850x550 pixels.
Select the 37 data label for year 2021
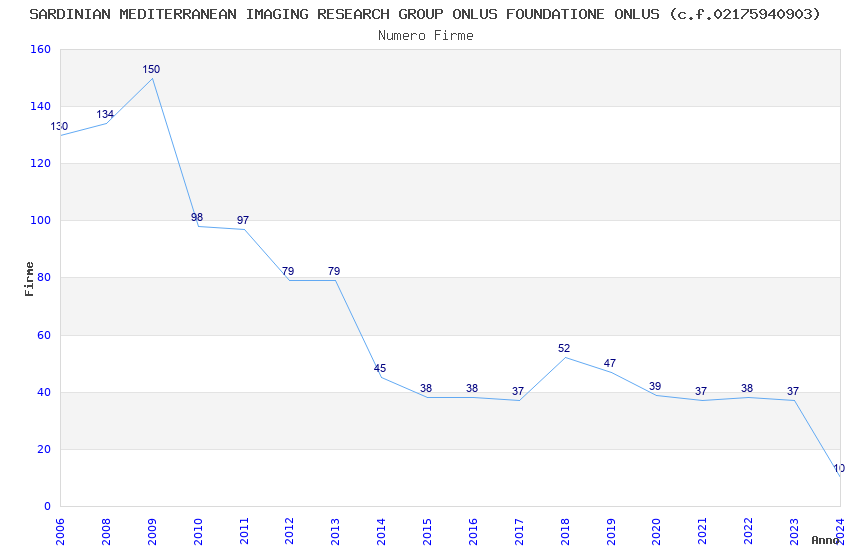click(701, 391)
